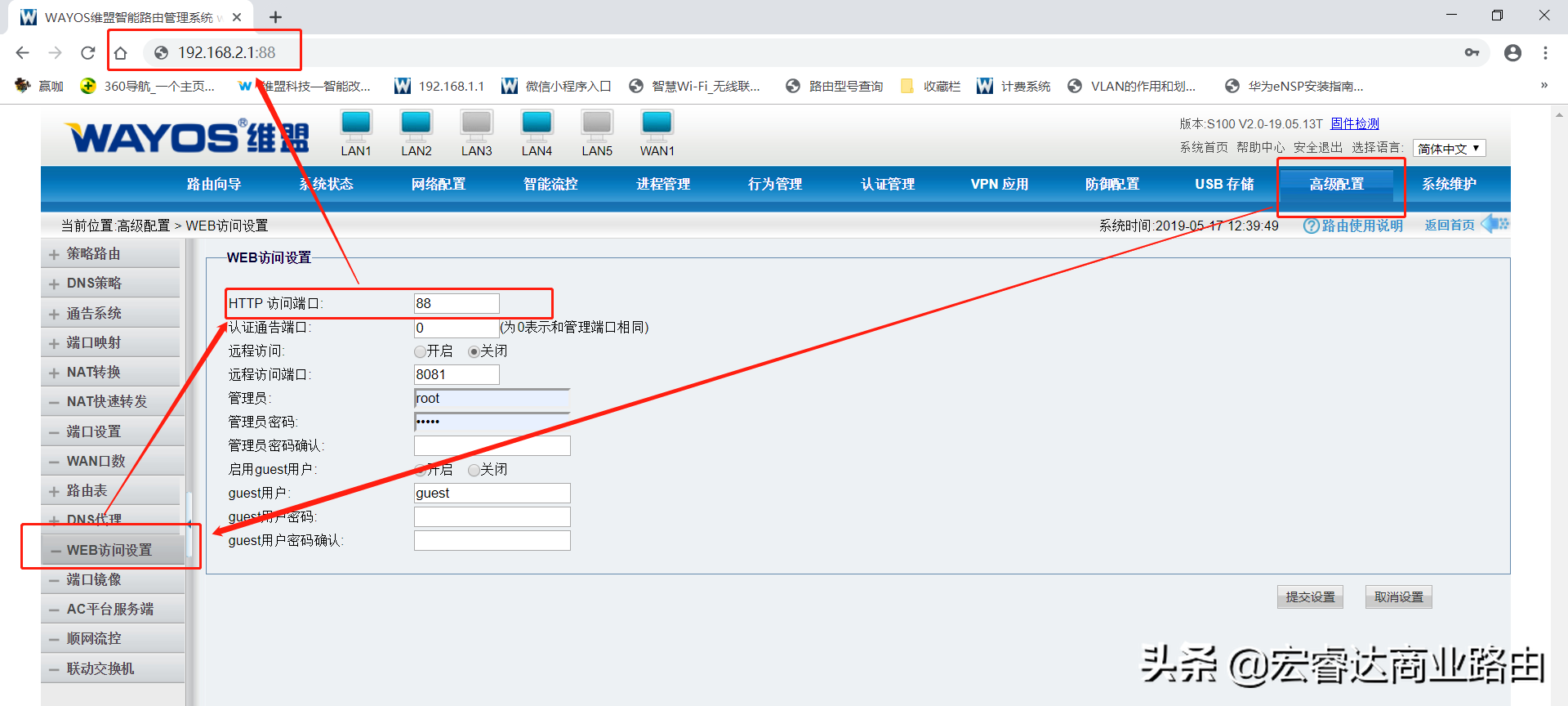
Task: Click the browser address bar URL
Action: [x=227, y=52]
